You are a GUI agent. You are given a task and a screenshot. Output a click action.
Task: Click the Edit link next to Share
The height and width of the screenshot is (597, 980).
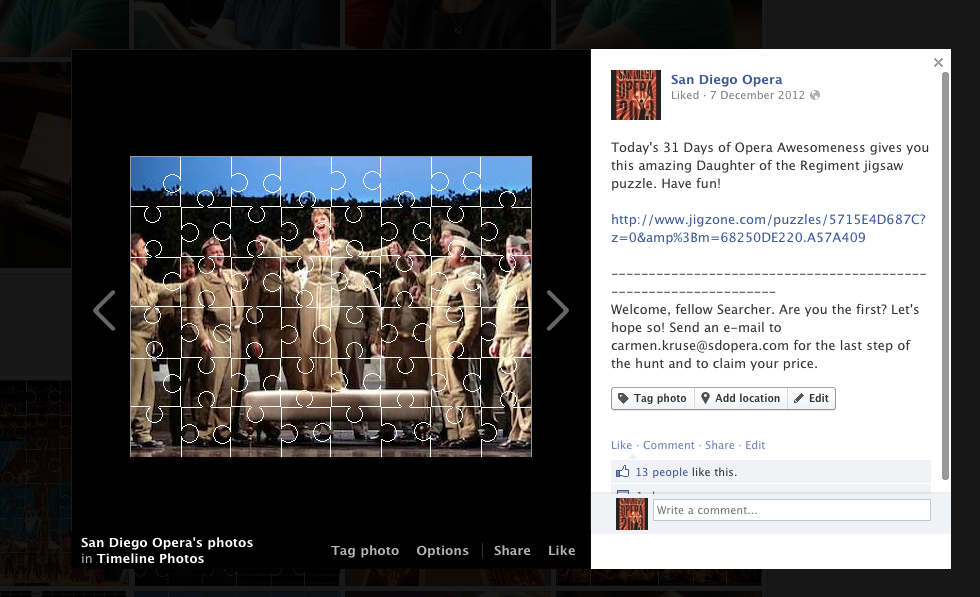tap(755, 445)
